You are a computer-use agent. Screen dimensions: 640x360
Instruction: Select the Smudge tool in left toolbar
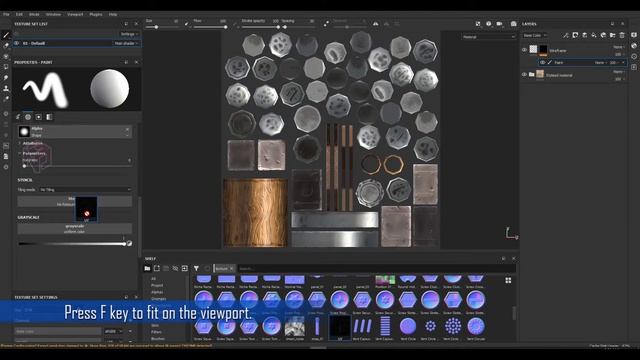point(6,78)
